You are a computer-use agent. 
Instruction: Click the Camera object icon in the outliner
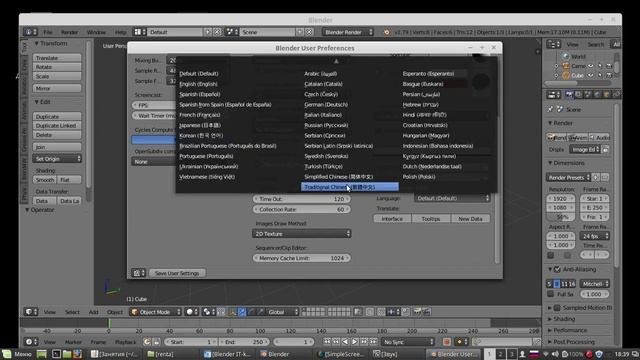pos(566,66)
